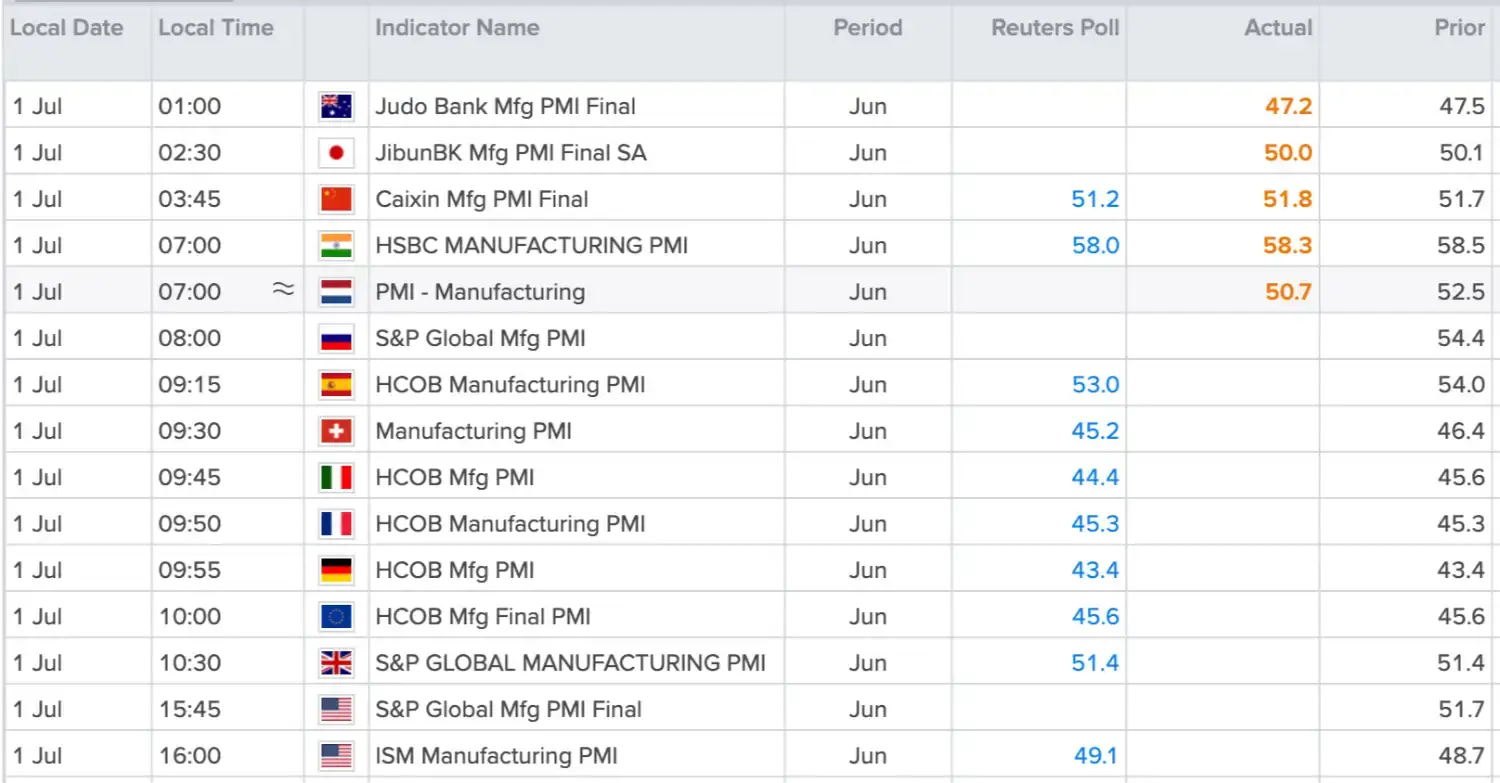Select HCOB Mfg Final PMI indicator name
This screenshot has height=783, width=1500.
[x=483, y=617]
